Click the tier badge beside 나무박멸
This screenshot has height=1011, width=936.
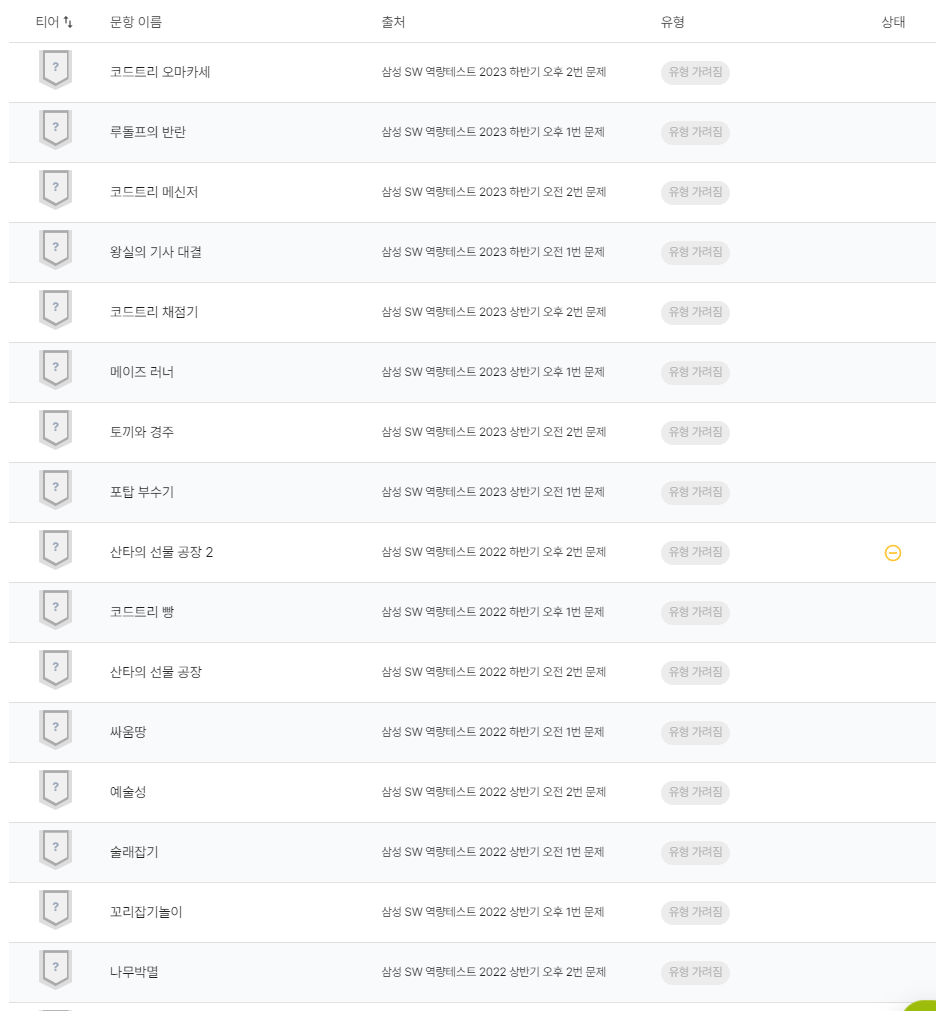click(x=55, y=968)
